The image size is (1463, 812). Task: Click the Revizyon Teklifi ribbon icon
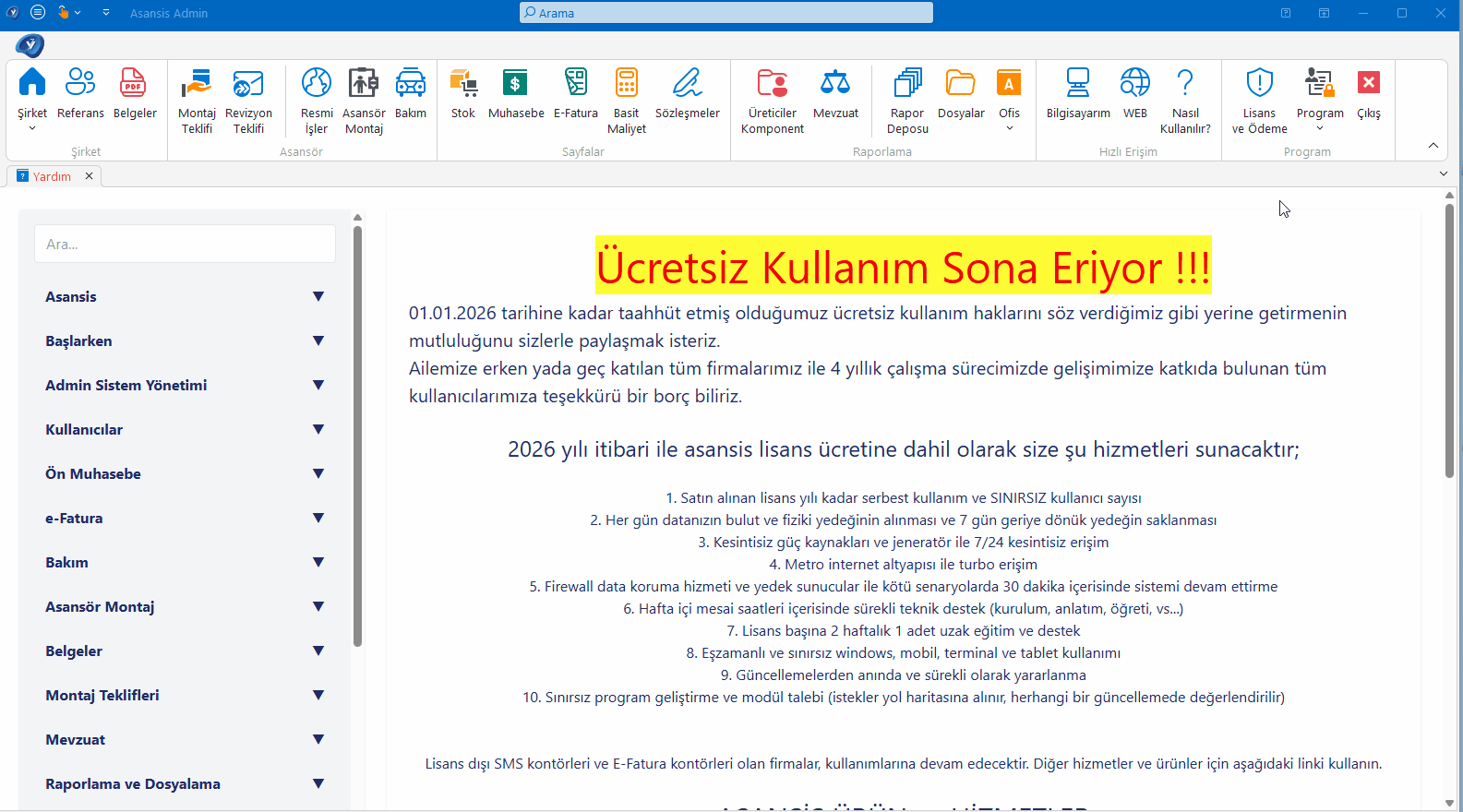tap(248, 84)
